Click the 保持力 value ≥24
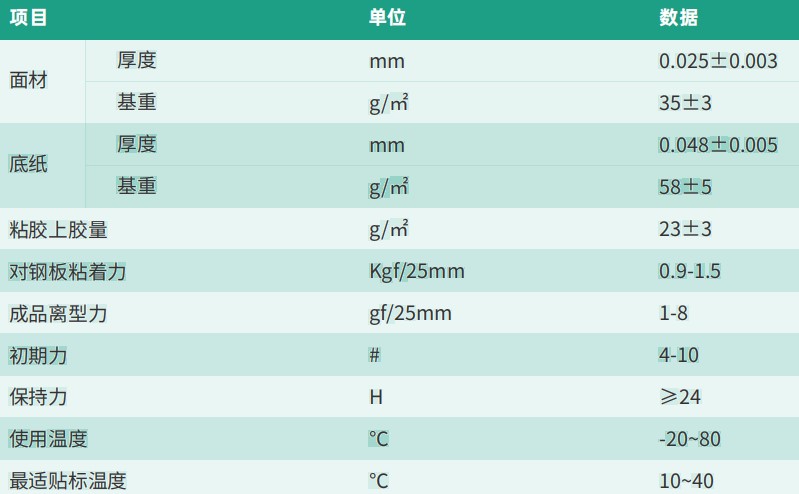799x494 pixels. (x=680, y=397)
